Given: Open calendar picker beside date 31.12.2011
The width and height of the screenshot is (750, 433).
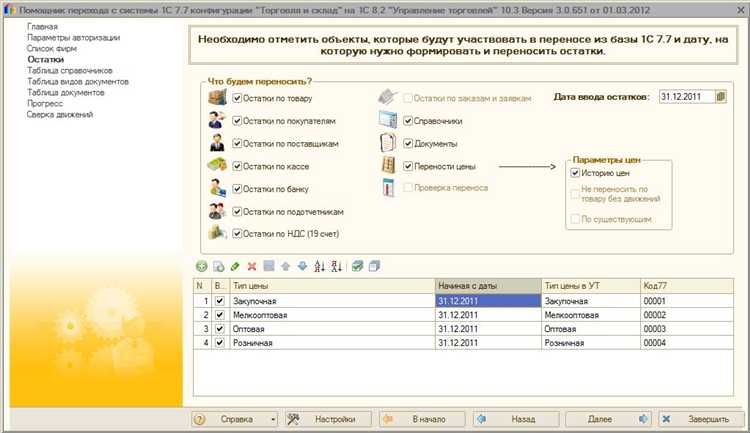Looking at the screenshot, I should point(720,97).
